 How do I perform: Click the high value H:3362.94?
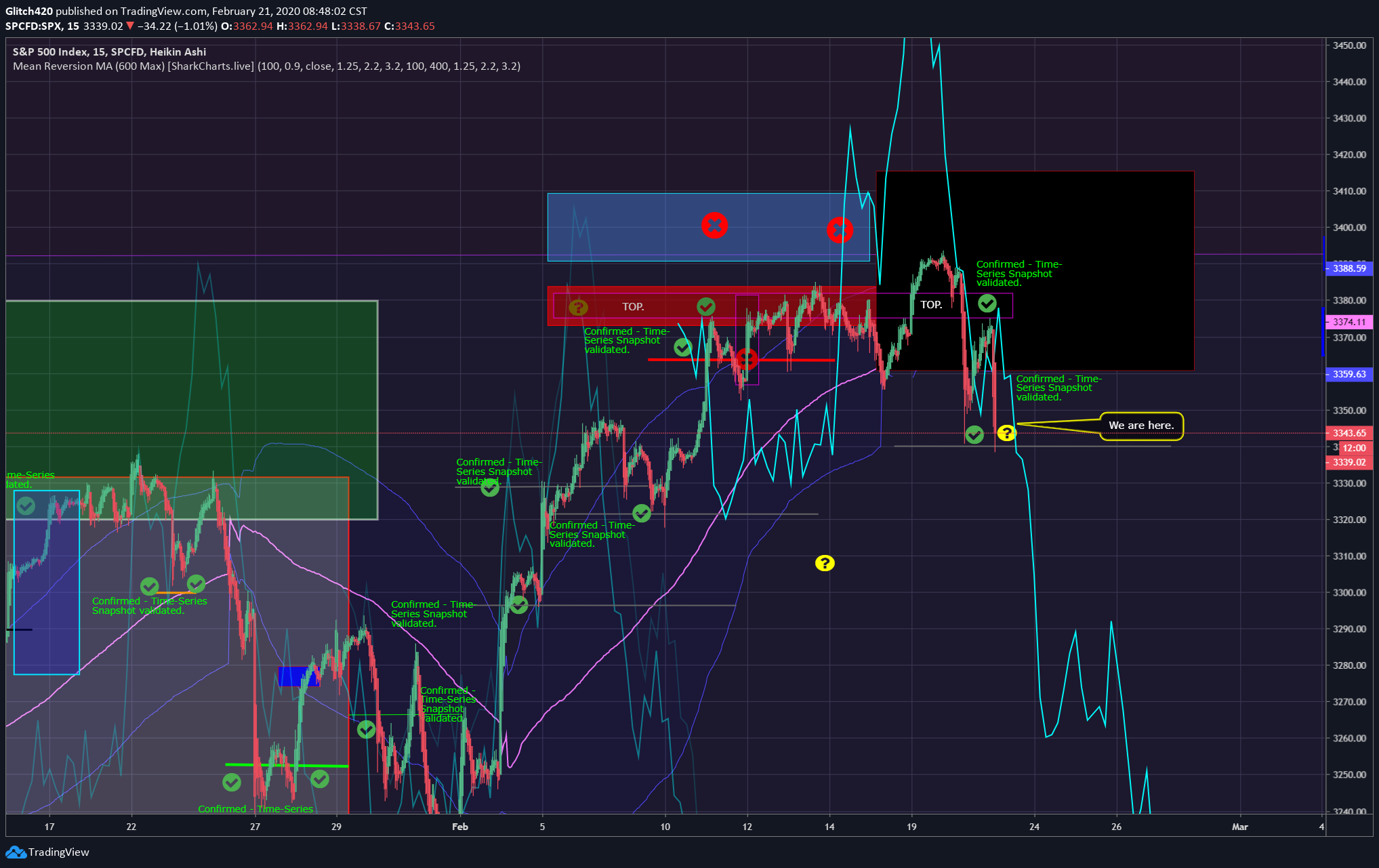[302, 26]
